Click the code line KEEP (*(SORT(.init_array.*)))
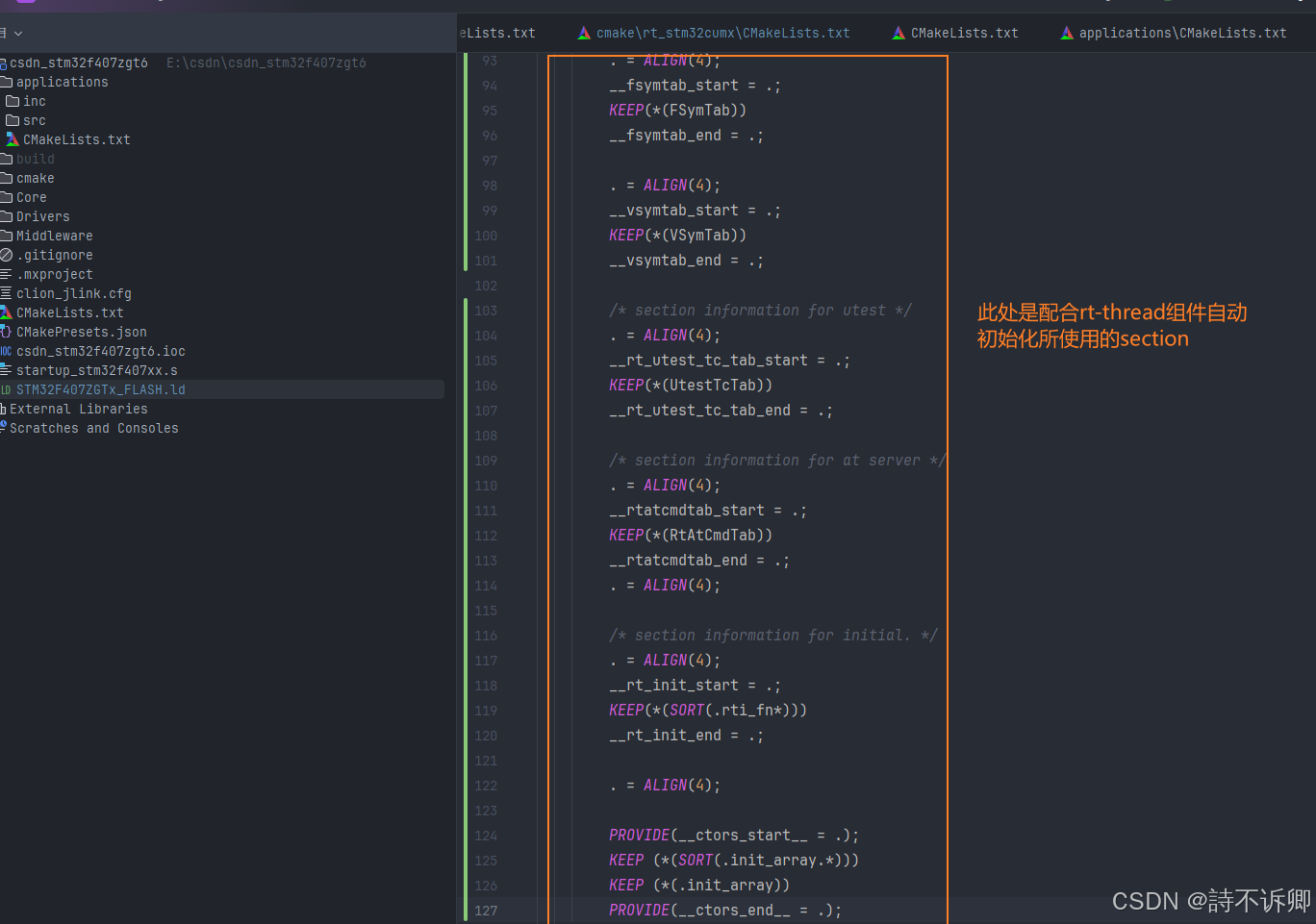This screenshot has height=924, width=1316. (x=734, y=861)
